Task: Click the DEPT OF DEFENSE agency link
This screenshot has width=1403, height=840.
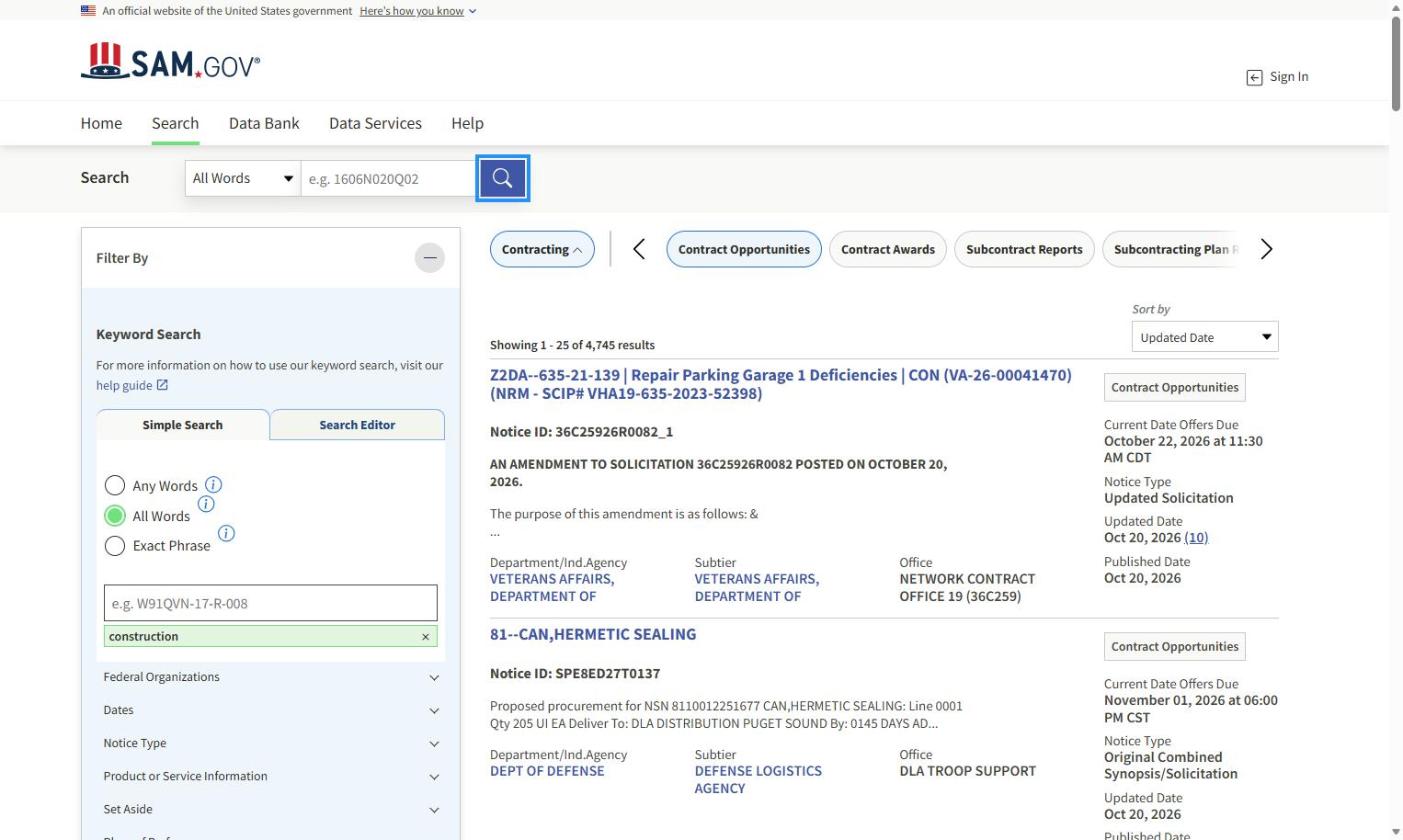Action: pyautogui.click(x=547, y=771)
